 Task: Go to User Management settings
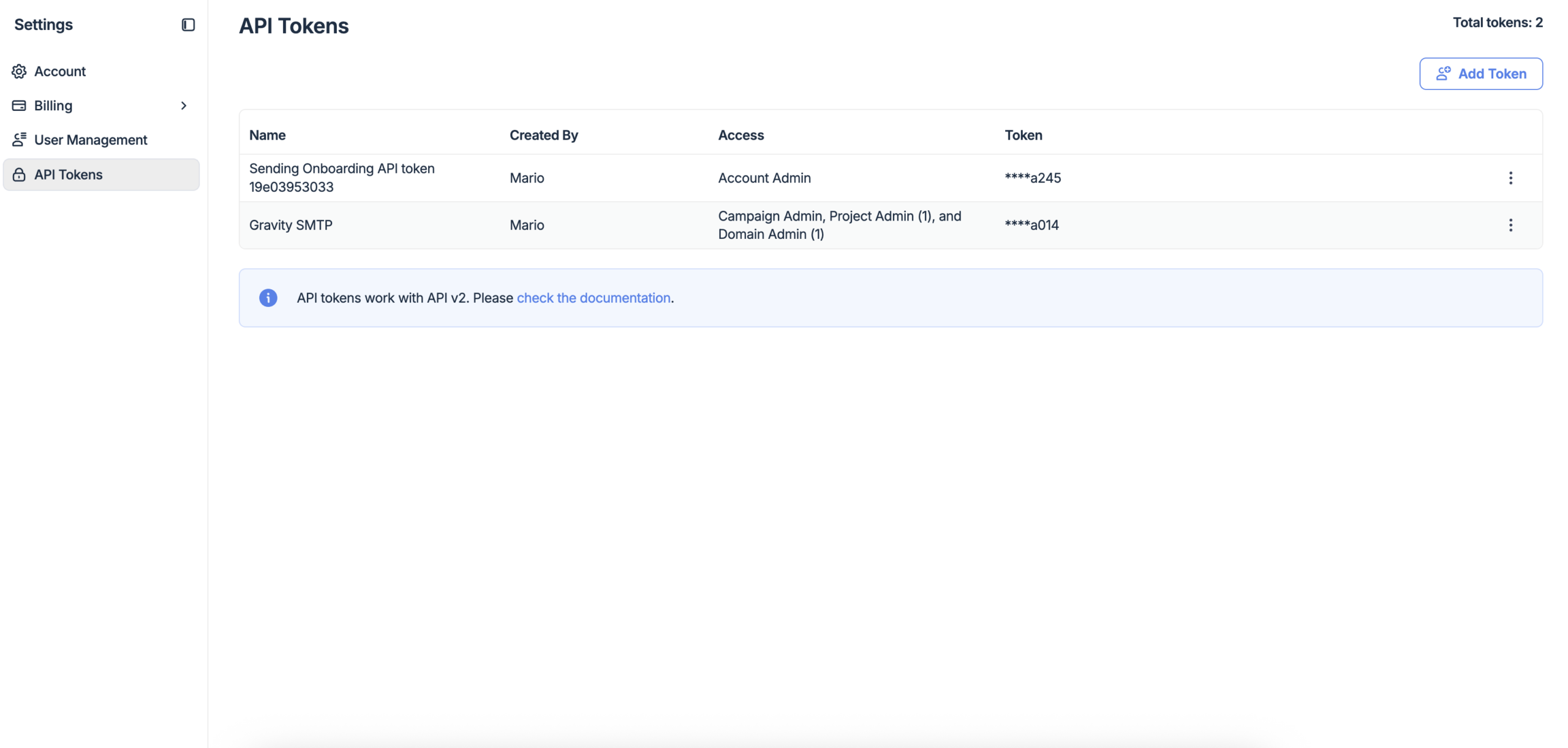[x=101, y=140]
